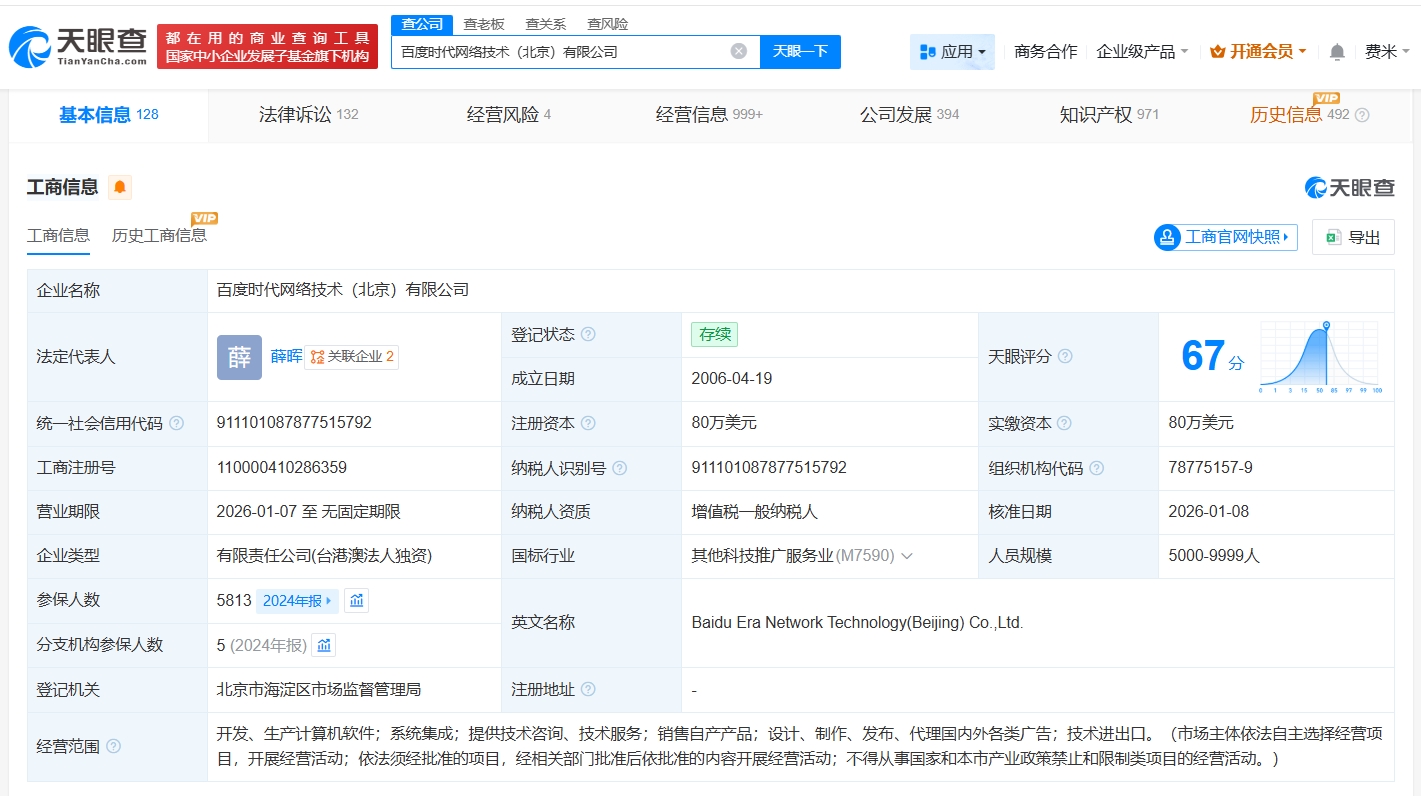The width and height of the screenshot is (1421, 796).
Task: Click the notification bell icon in header
Action: [x=1337, y=52]
